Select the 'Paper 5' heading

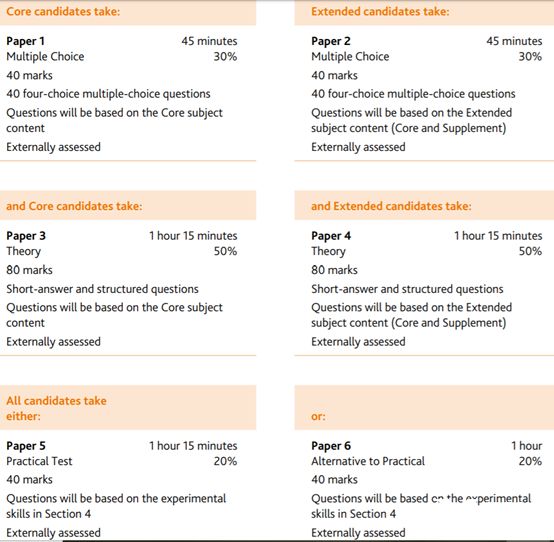pos(26,446)
